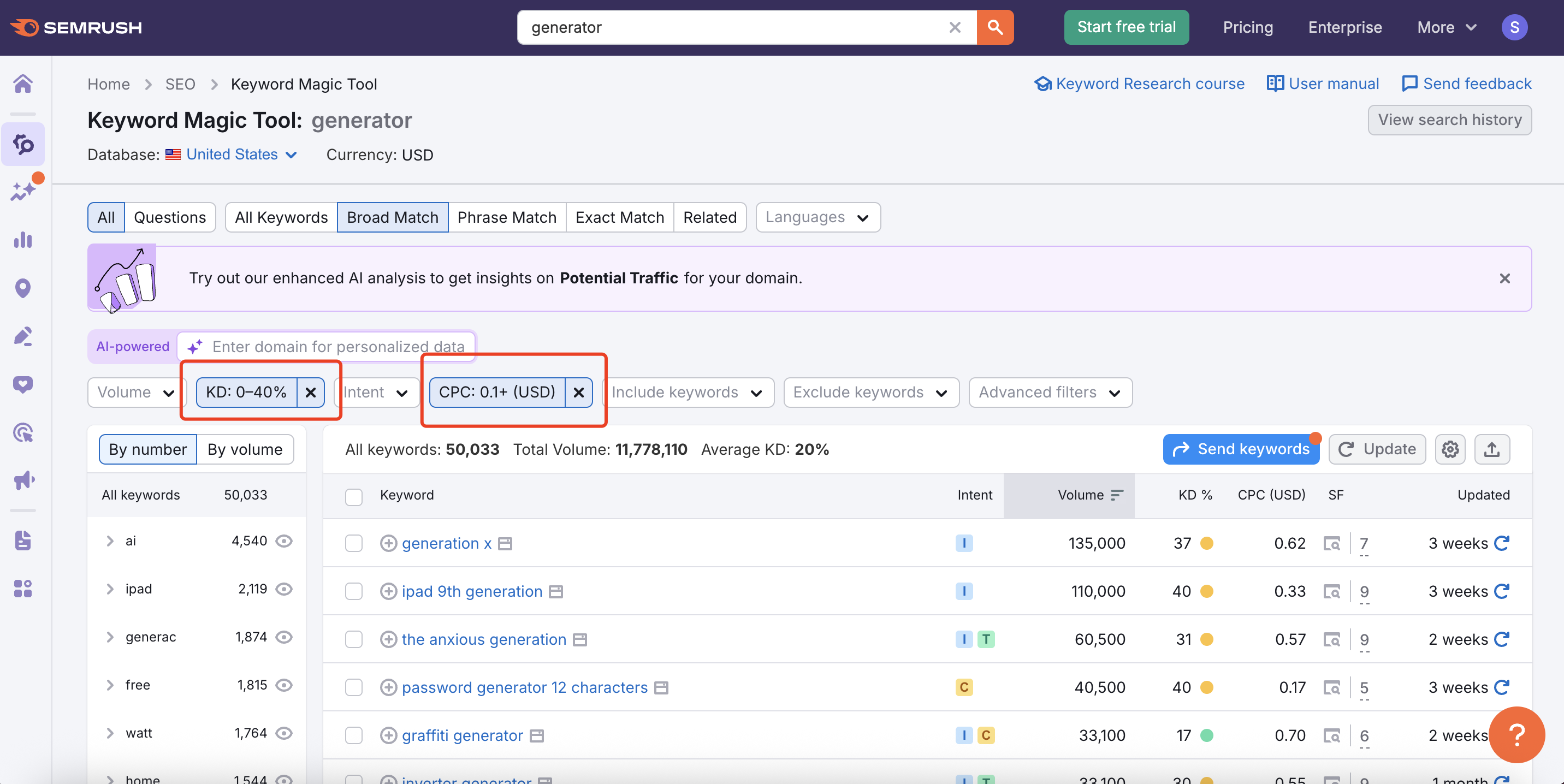
Task: Tick the select-all keywords checkbox
Action: [354, 496]
